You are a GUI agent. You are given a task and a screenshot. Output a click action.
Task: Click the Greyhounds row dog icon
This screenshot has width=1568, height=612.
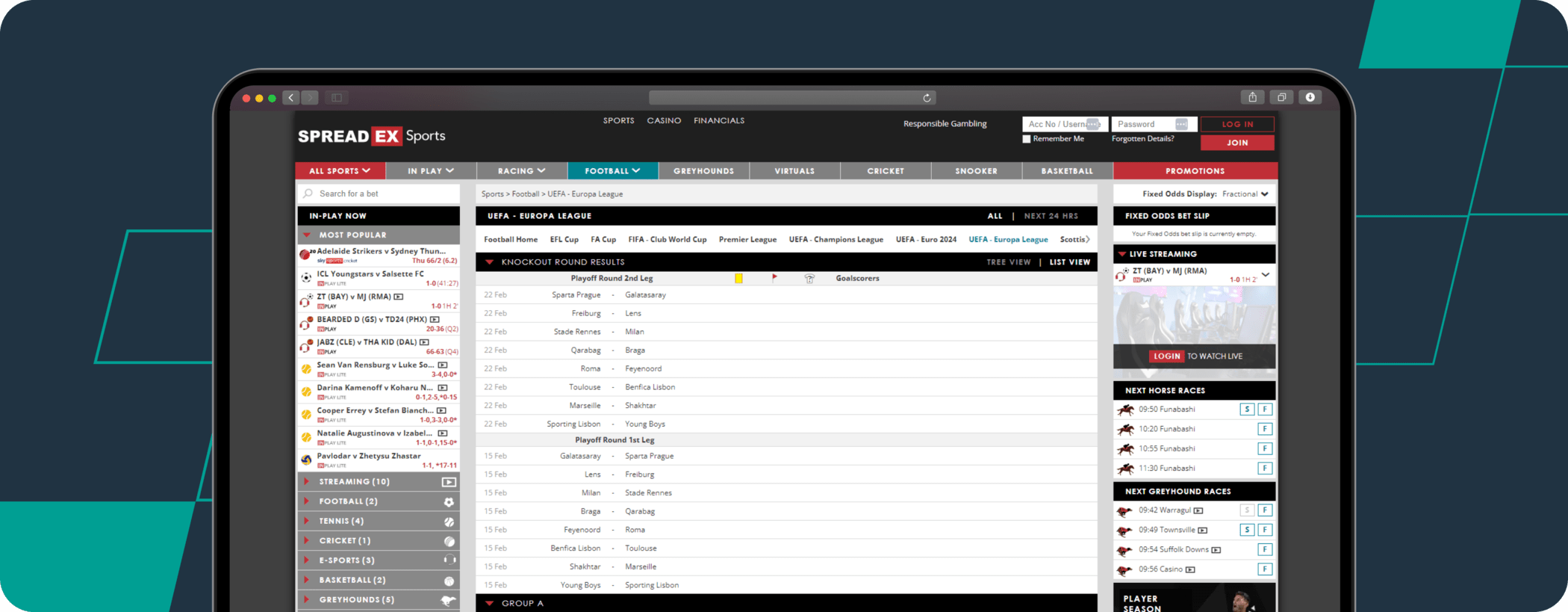click(x=448, y=600)
